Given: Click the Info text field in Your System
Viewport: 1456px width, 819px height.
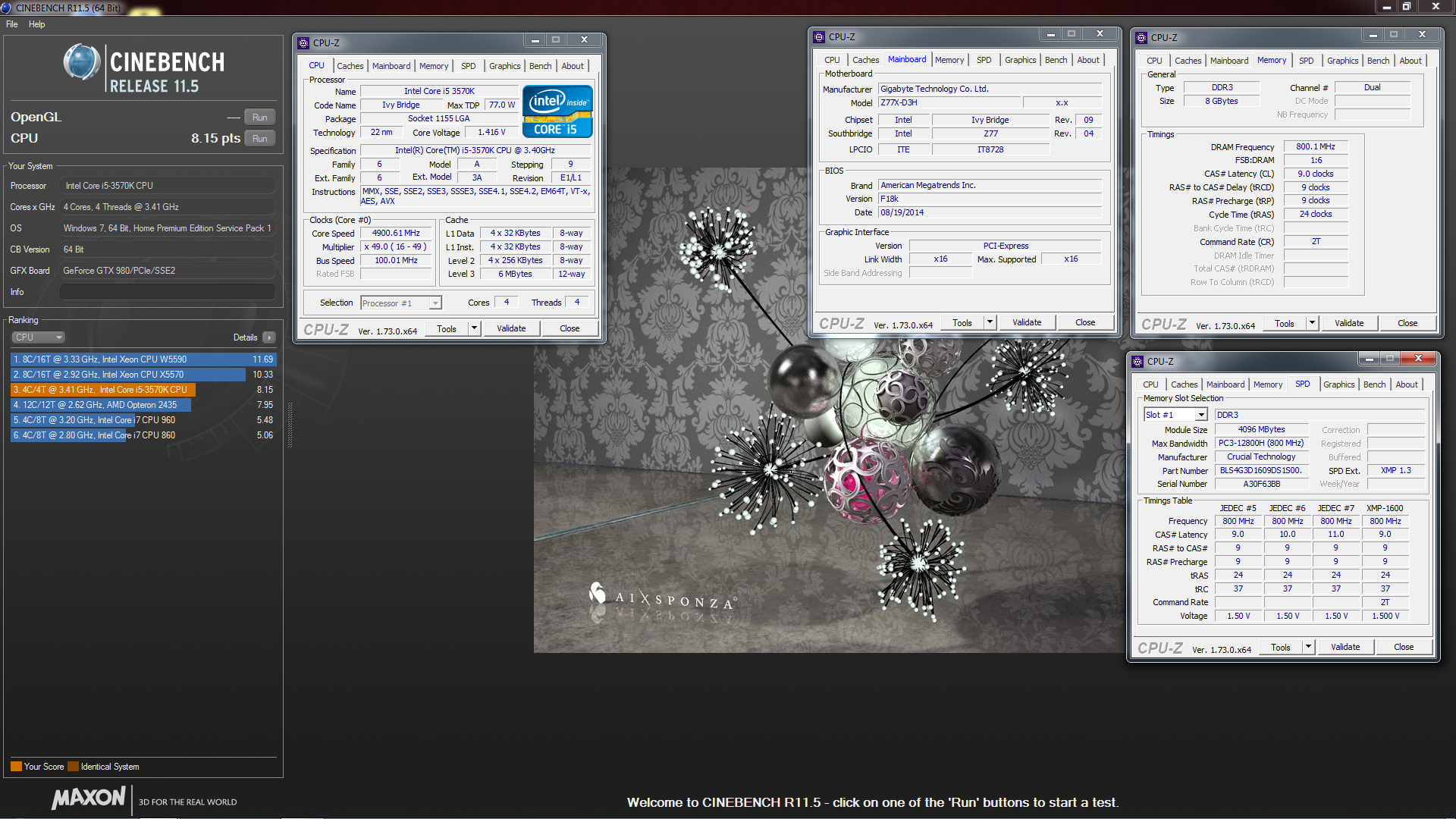Looking at the screenshot, I should coord(168,292).
